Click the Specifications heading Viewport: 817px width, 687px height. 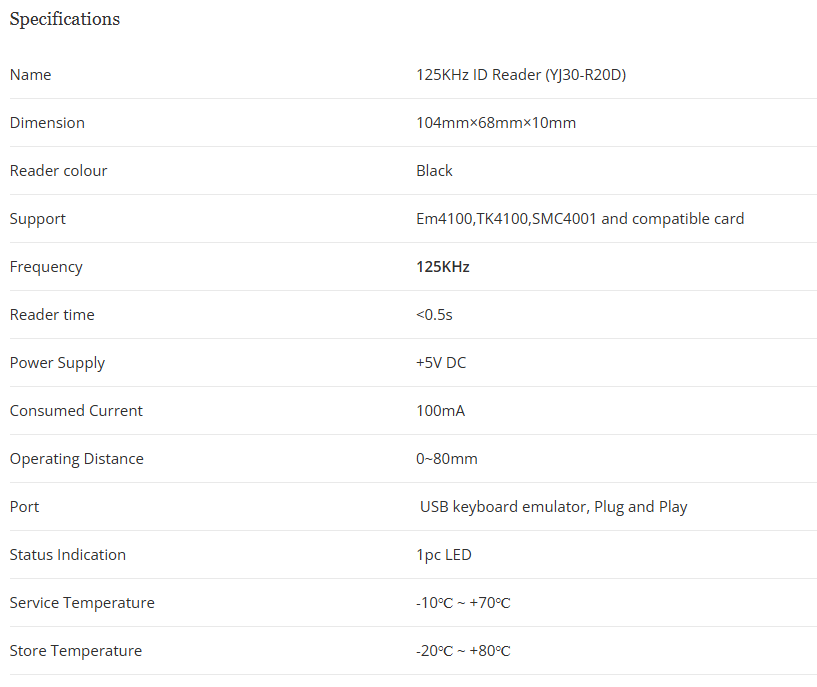[65, 19]
